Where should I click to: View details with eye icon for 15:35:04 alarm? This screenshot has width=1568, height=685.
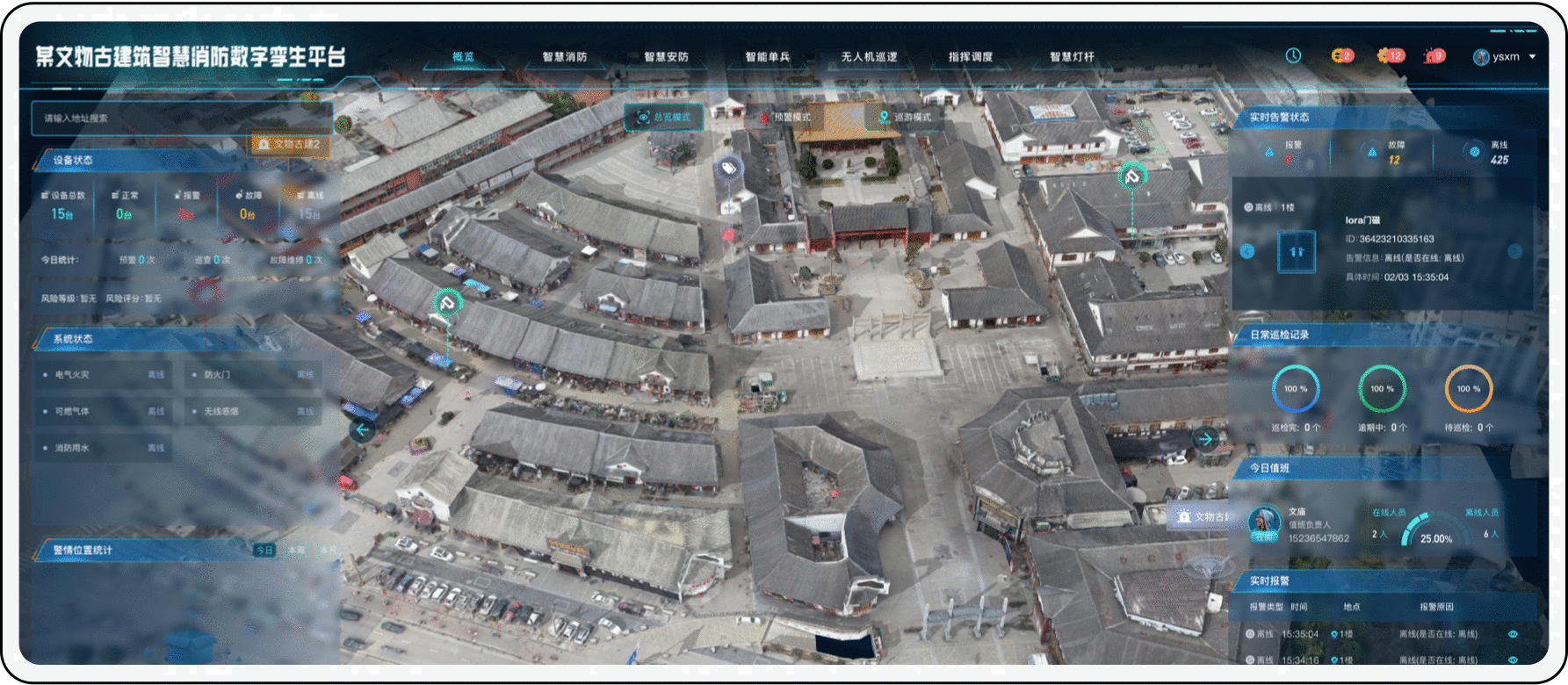pos(1513,634)
